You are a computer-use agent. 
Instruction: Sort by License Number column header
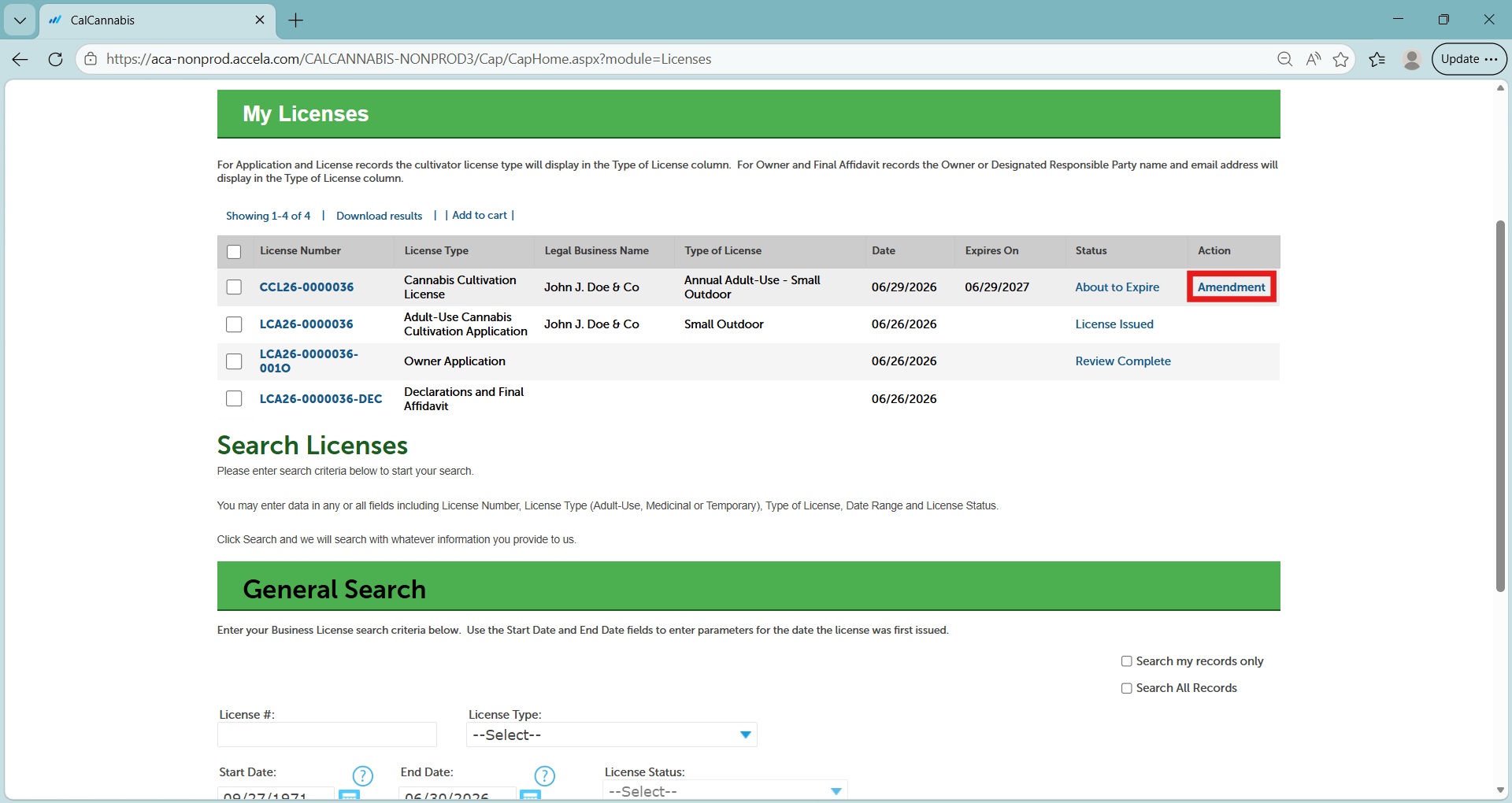coord(301,250)
